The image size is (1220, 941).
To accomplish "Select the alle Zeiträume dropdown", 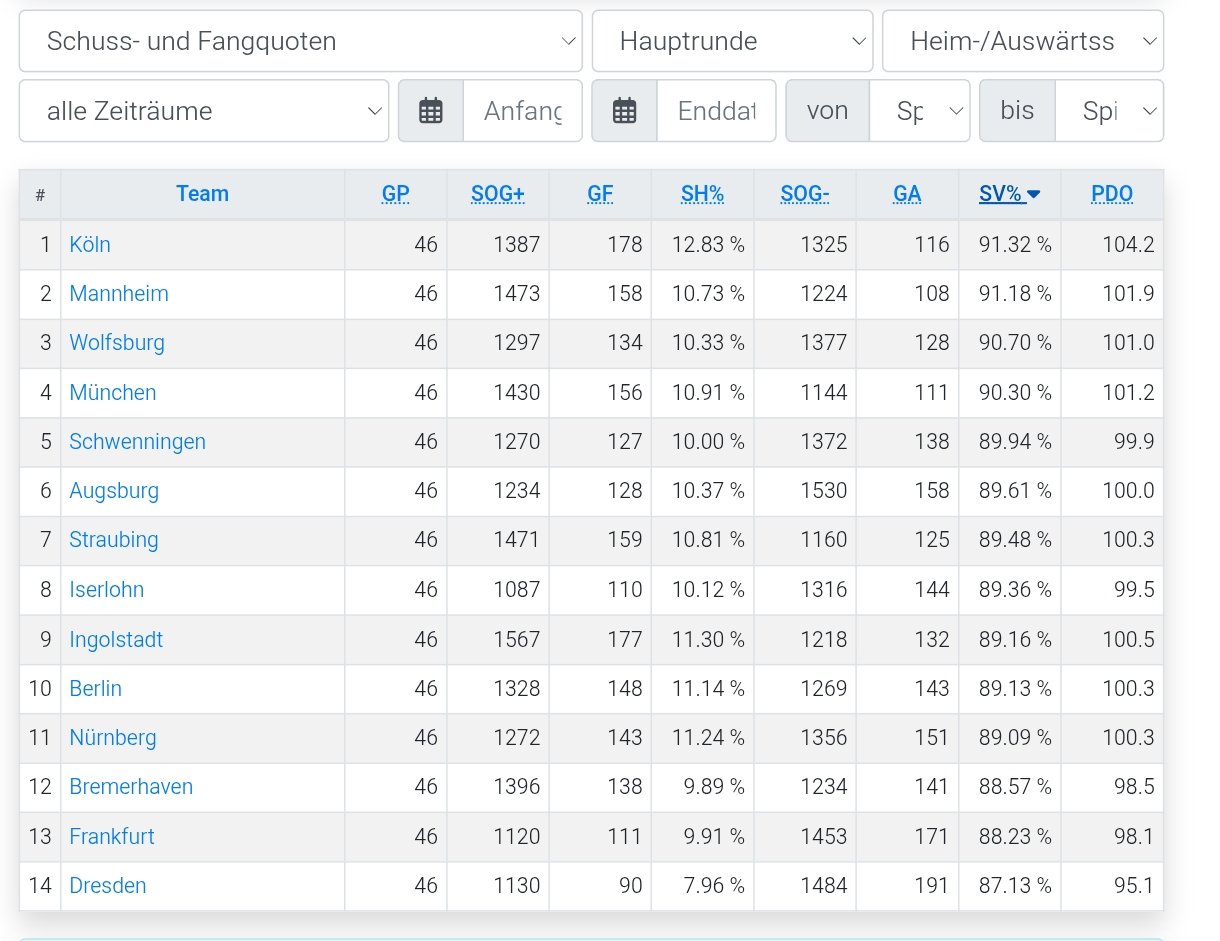I will (x=203, y=111).
